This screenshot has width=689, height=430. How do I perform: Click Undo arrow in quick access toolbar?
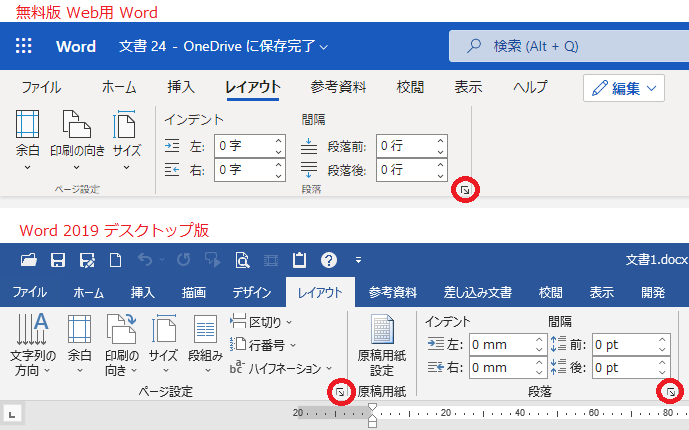[145, 260]
